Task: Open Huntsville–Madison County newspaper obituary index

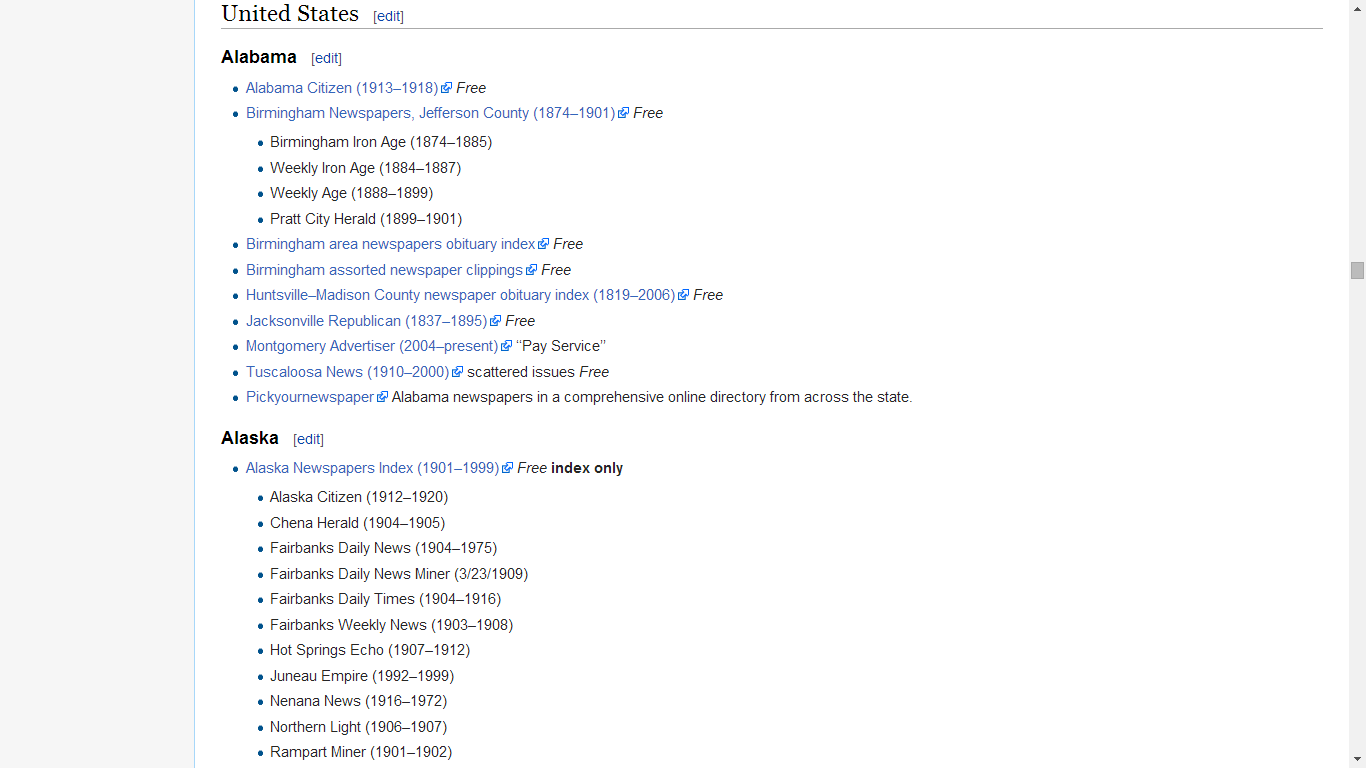Action: [460, 295]
